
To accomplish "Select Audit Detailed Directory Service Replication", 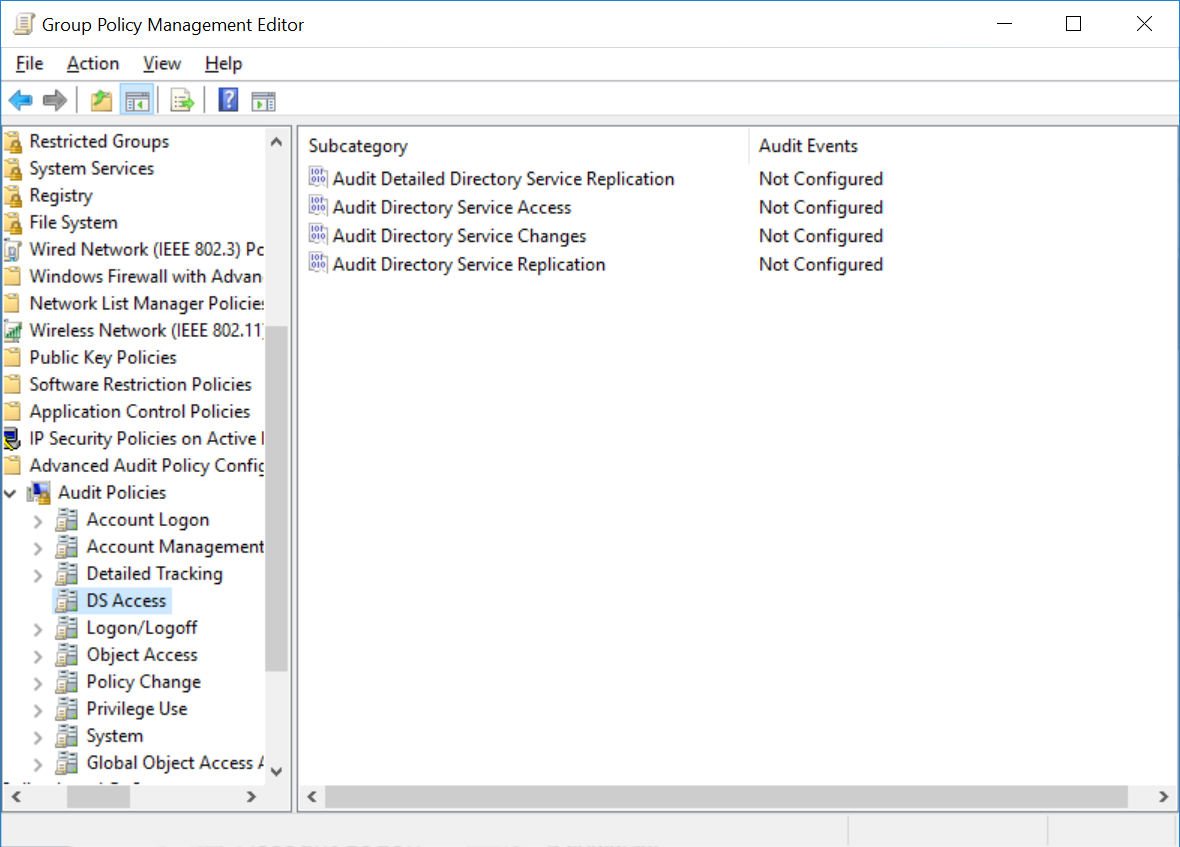I will click(x=503, y=178).
